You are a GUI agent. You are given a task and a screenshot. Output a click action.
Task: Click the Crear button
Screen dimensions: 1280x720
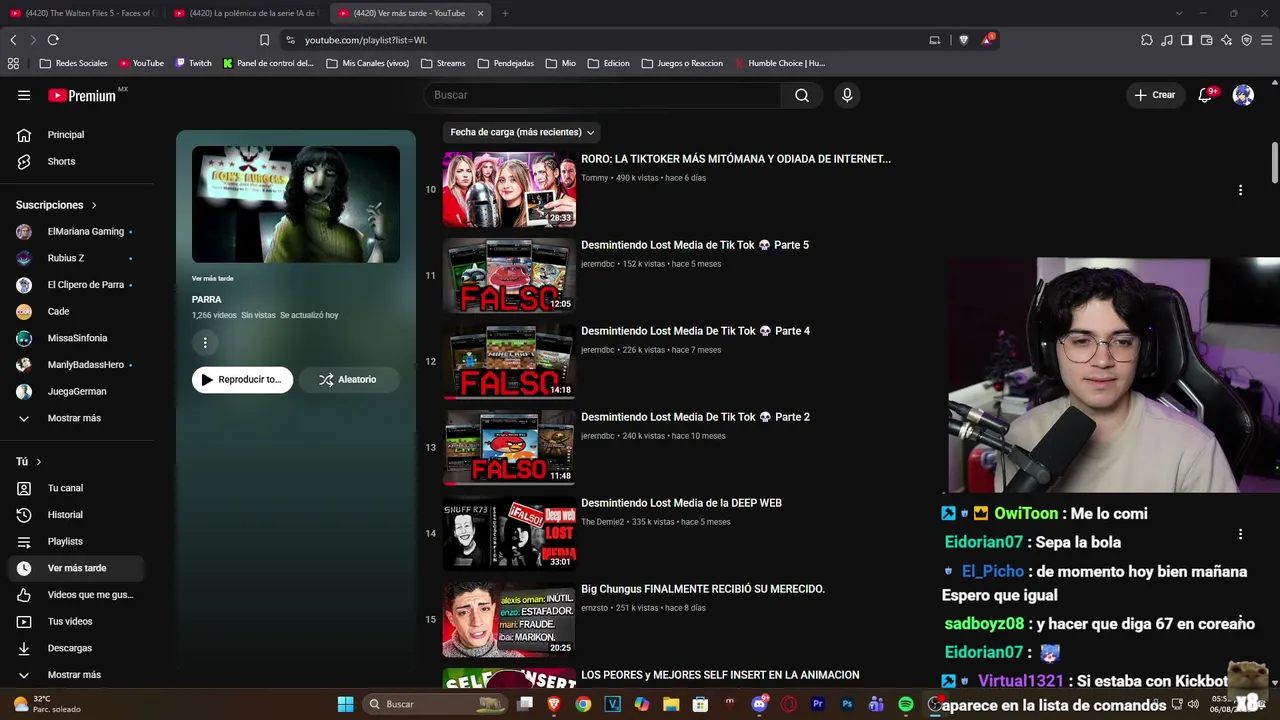(1155, 95)
